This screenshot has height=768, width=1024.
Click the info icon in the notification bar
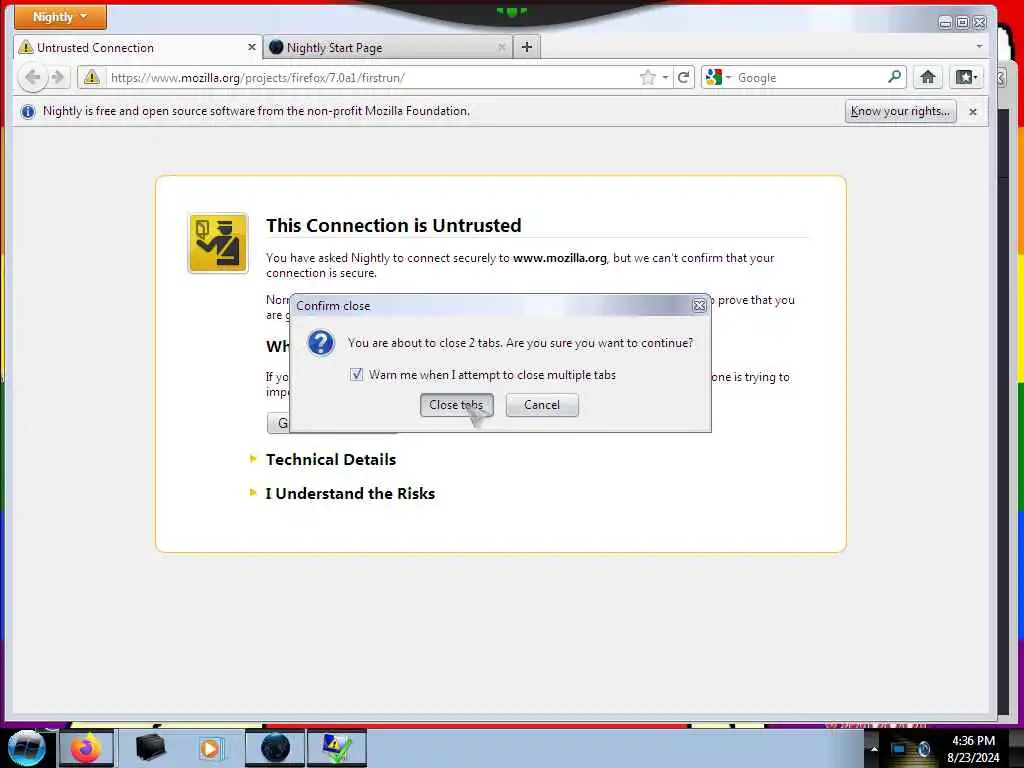(27, 112)
